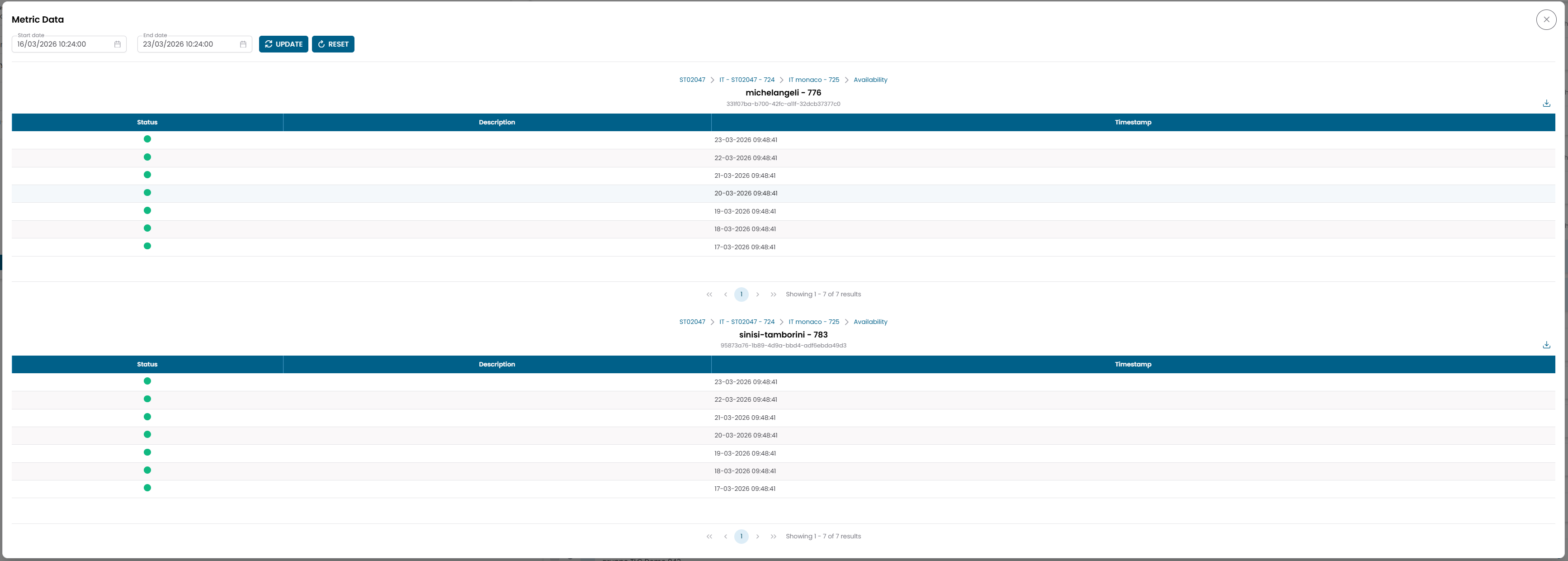Open the Availability breadcrumb above michelangeli table
The width and height of the screenshot is (1568, 561).
coord(870,79)
